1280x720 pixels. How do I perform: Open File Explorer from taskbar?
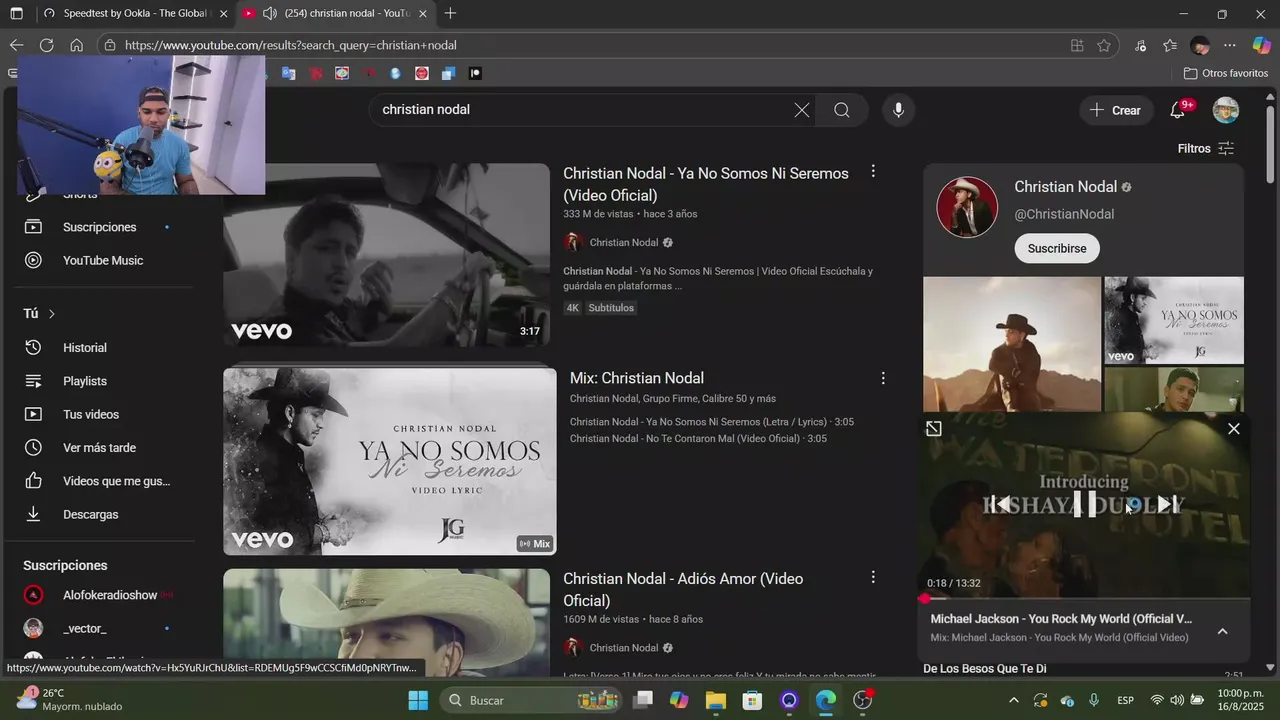tap(716, 700)
